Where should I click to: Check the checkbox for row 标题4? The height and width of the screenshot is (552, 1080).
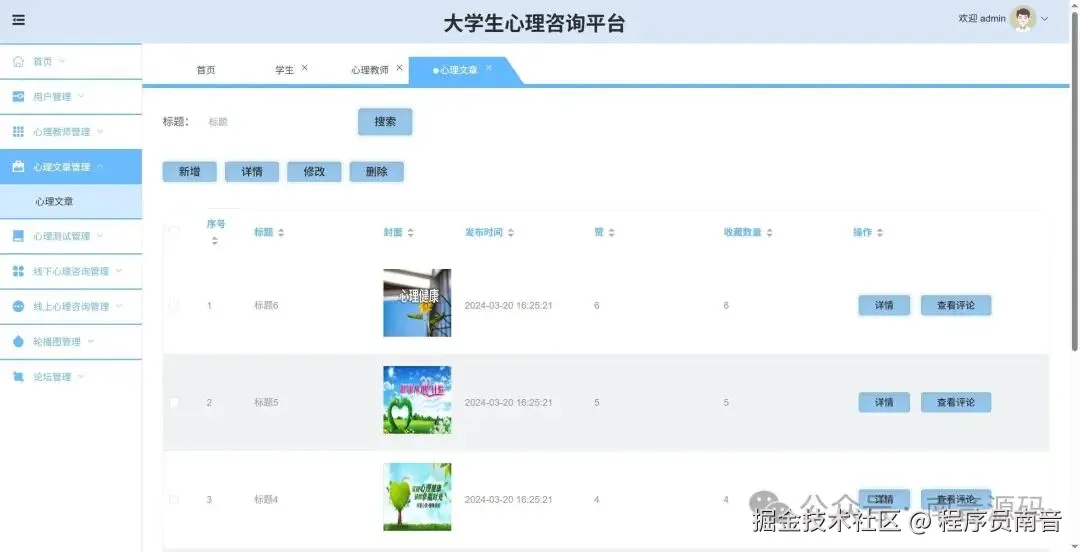click(x=174, y=500)
